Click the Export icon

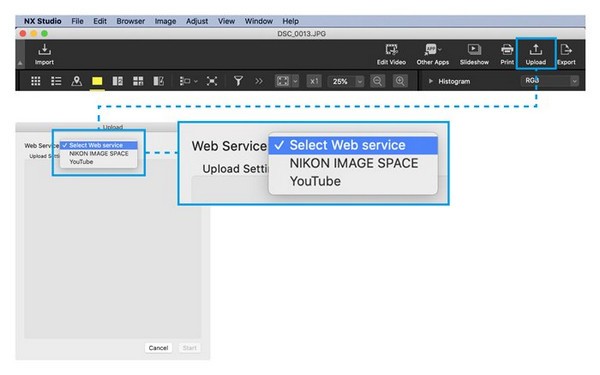tap(566, 54)
